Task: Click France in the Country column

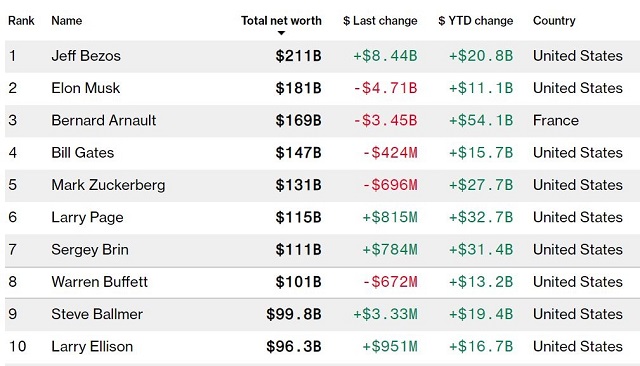Action: click(x=556, y=120)
